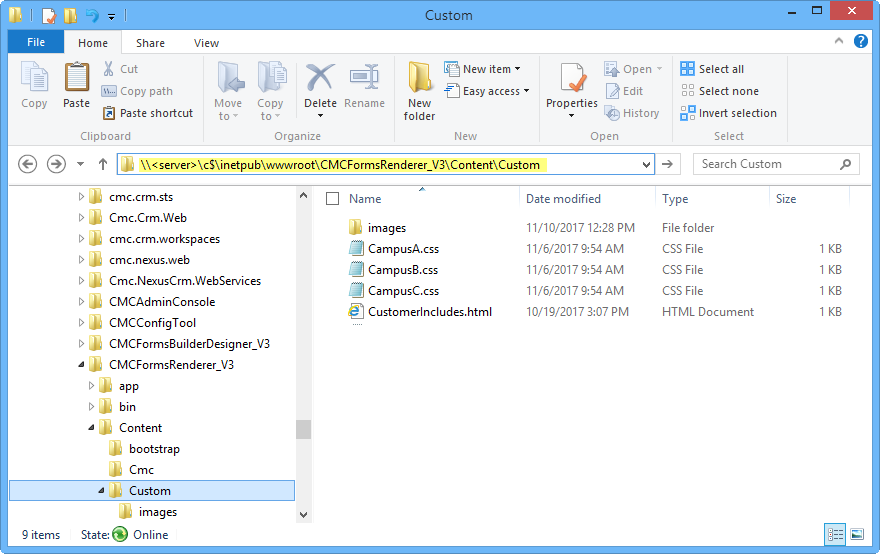Click Select all
Viewport: 880px width, 554px height.
click(x=712, y=69)
